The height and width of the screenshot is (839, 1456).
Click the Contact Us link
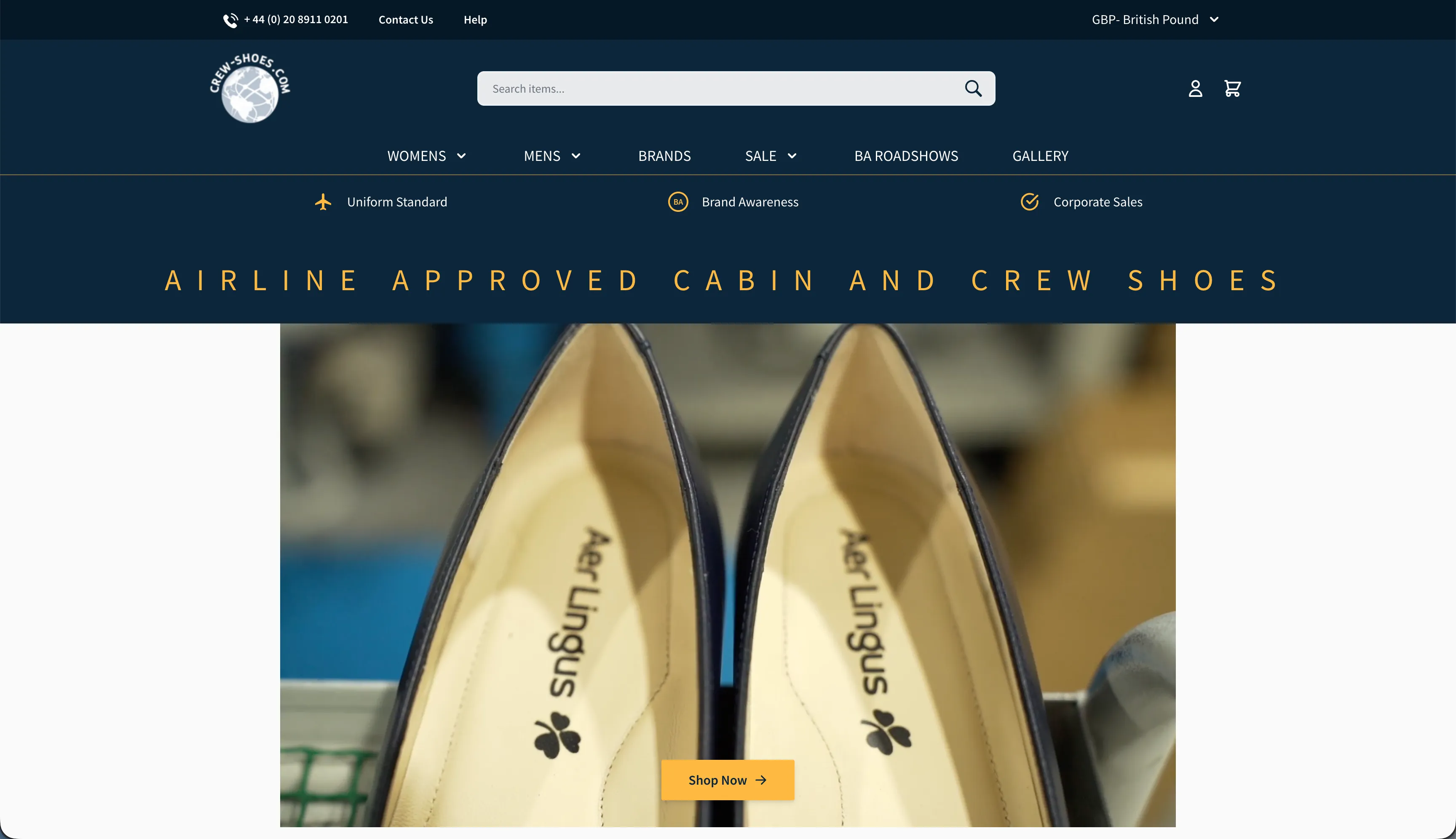pos(406,20)
